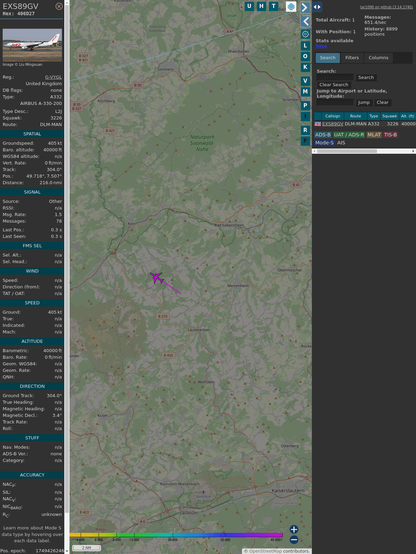This screenshot has height=554, width=416.
Task: Toggle the T button atop map
Action: 273,6
